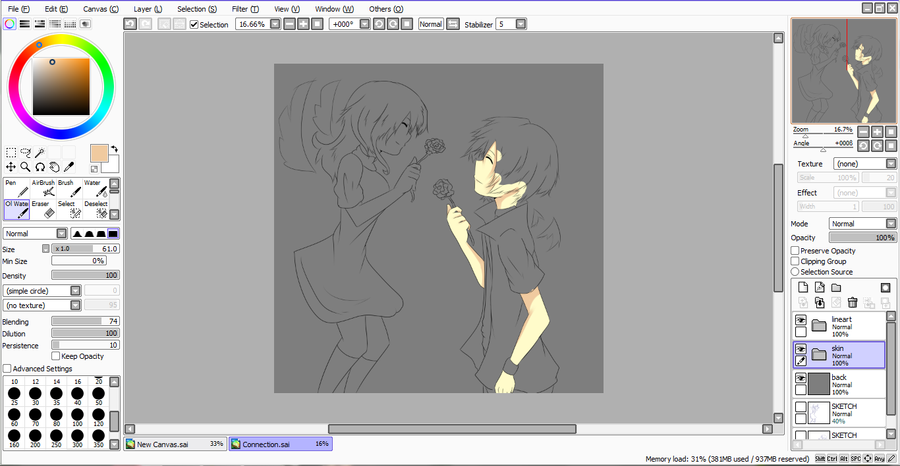Screen dimensions: 900x466
Task: Enable the Clipping Group checkbox
Action: (795, 261)
